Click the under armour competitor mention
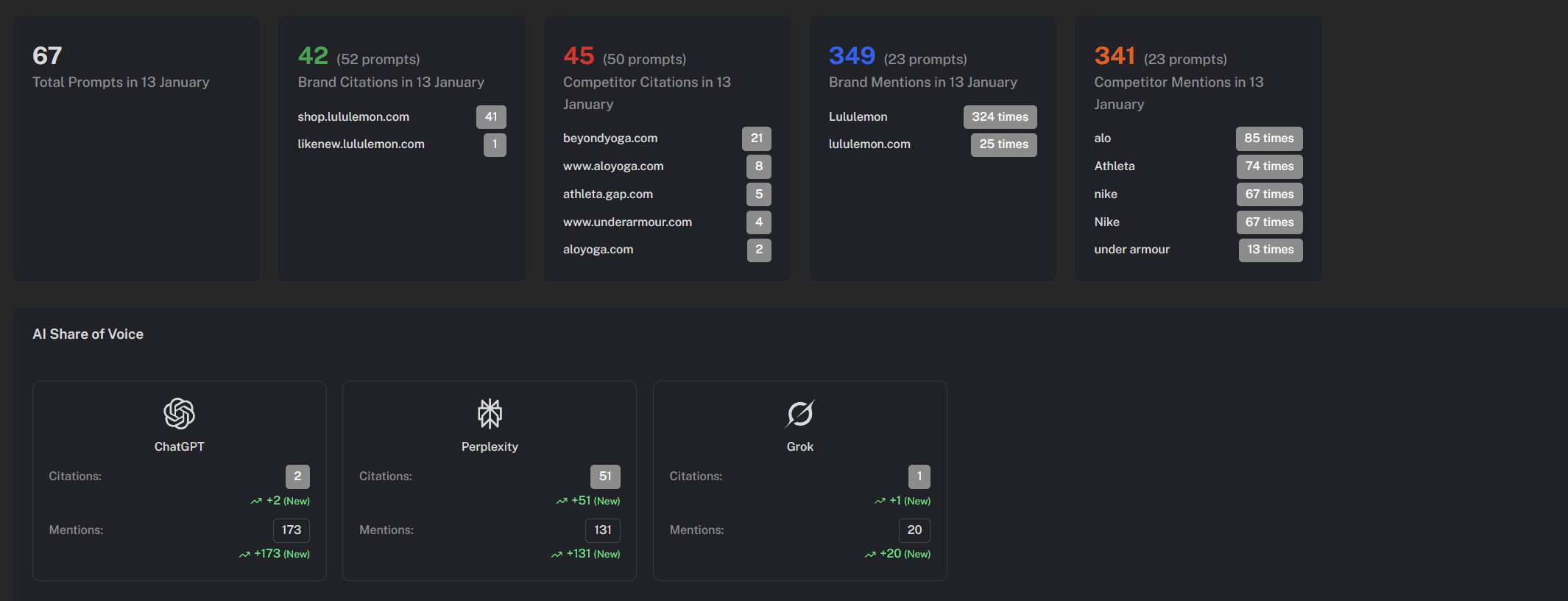The height and width of the screenshot is (601, 1568). [x=1131, y=250]
